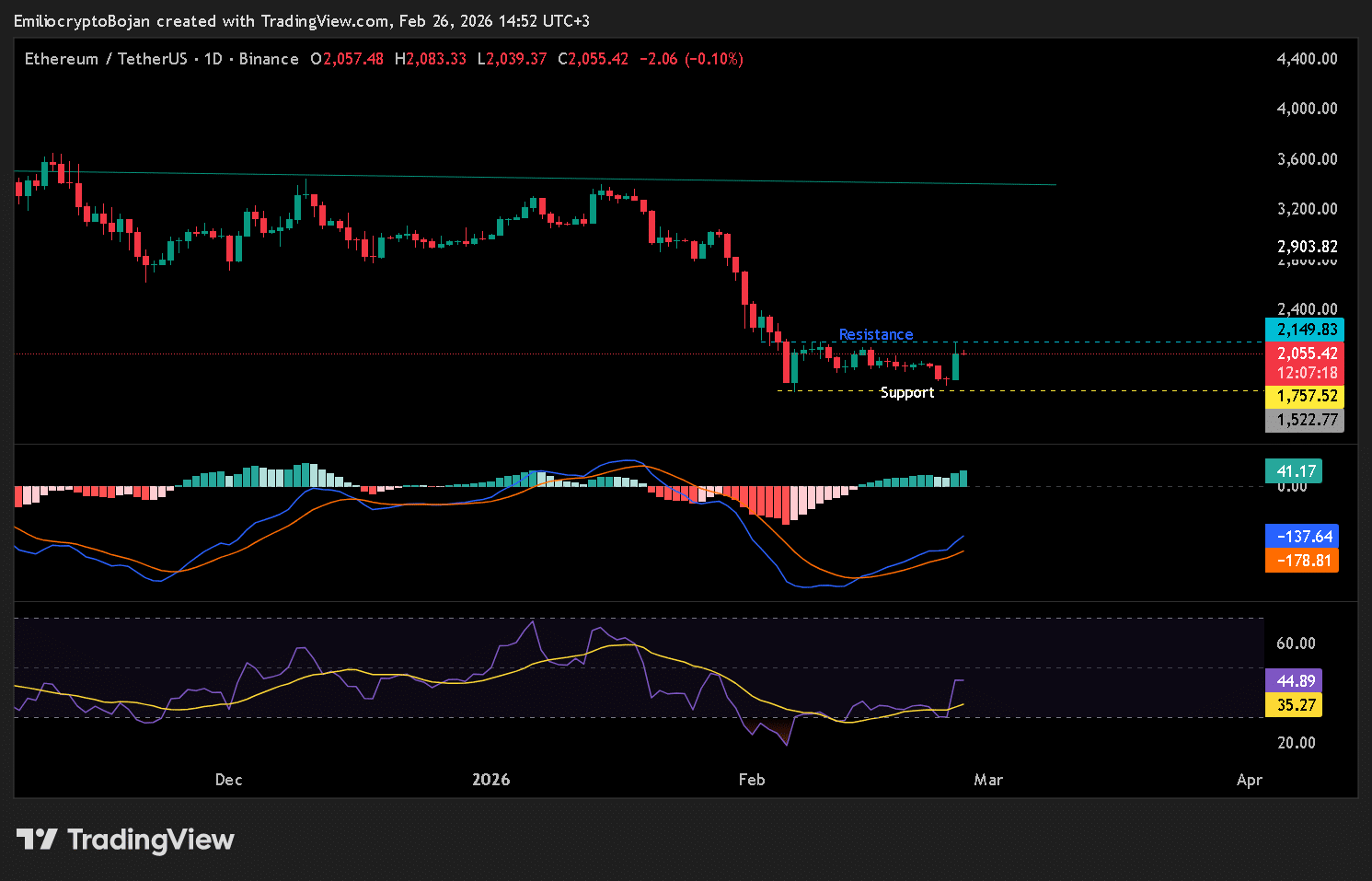Select the RSI MA value 35.27

pos(1294,704)
